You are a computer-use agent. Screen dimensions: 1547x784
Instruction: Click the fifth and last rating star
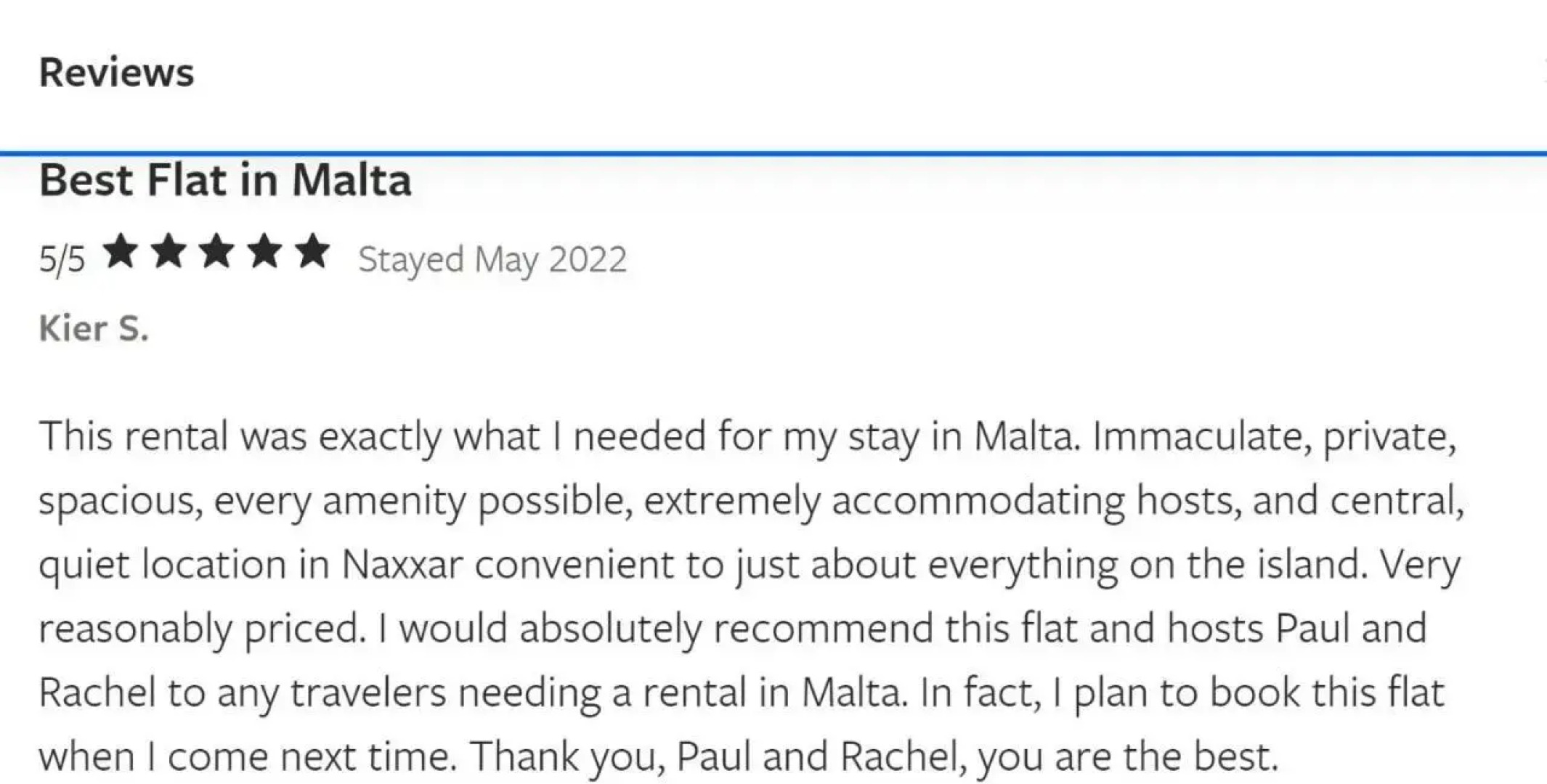pyautogui.click(x=312, y=252)
